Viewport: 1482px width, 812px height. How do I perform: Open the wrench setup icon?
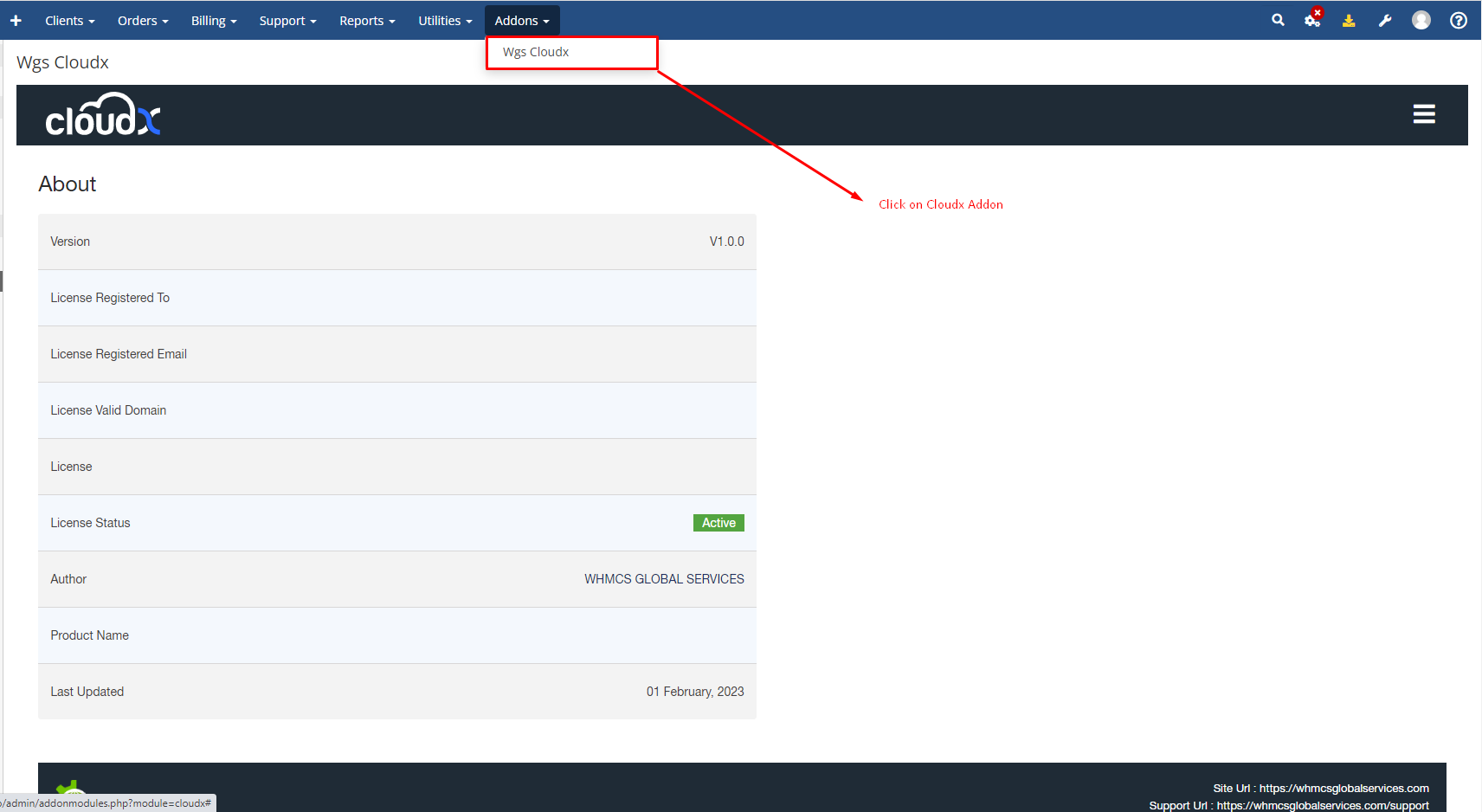pyautogui.click(x=1385, y=21)
